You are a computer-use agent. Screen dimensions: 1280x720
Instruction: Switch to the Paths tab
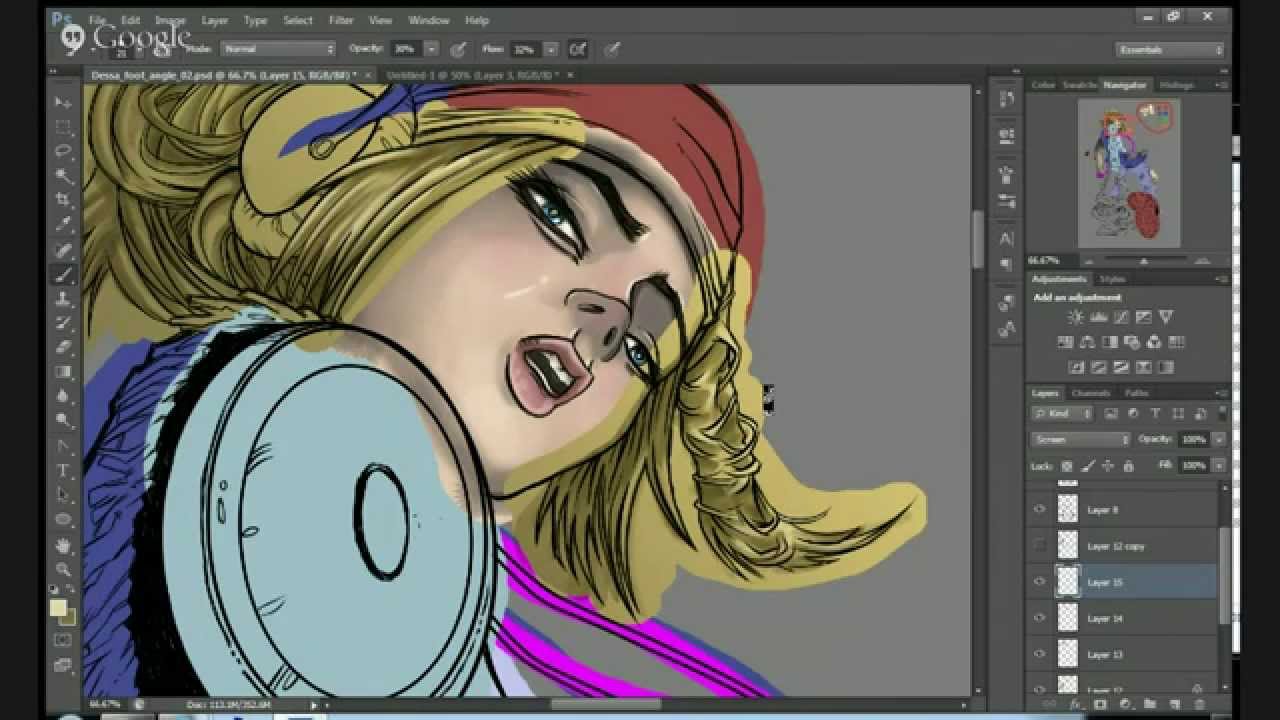pos(1136,393)
